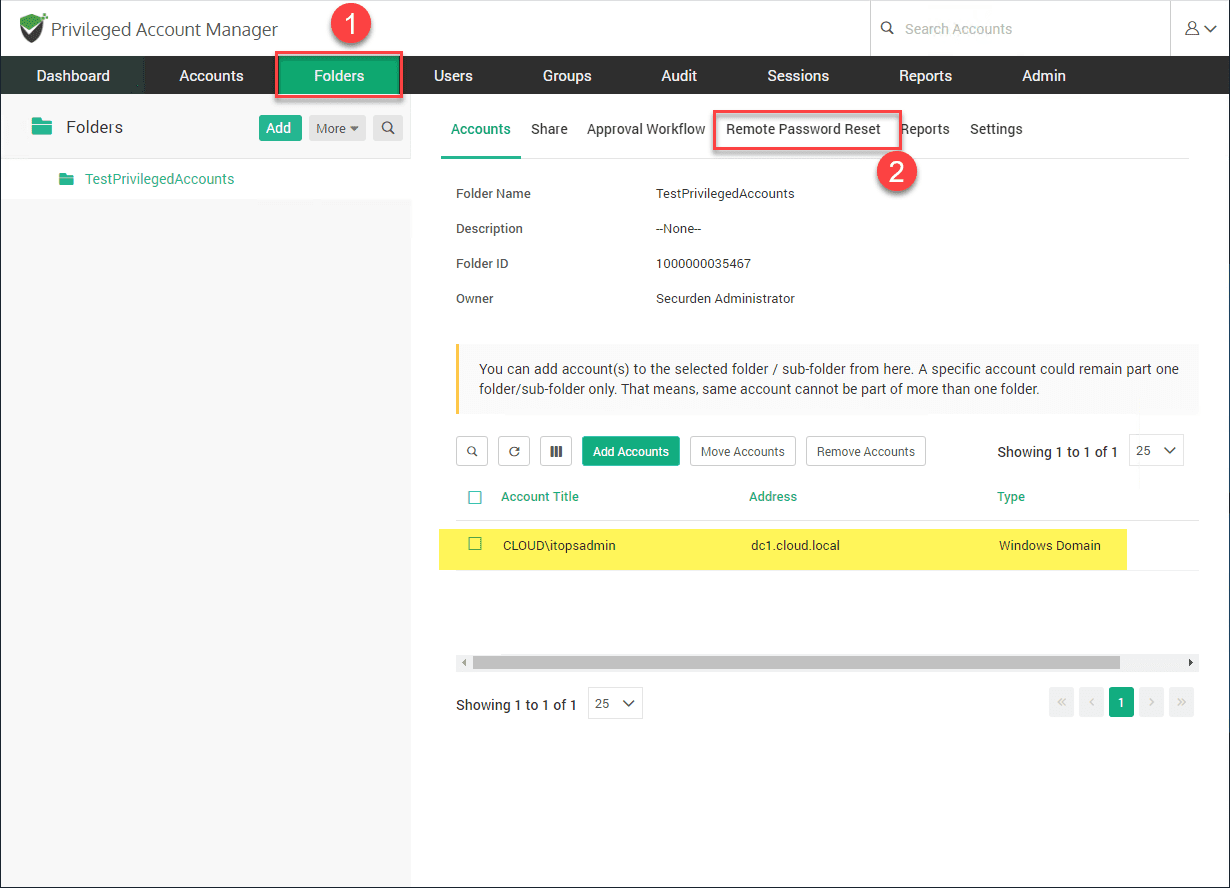Sort by the Account Title column header
Viewport: 1230px width, 888px height.
[540, 497]
